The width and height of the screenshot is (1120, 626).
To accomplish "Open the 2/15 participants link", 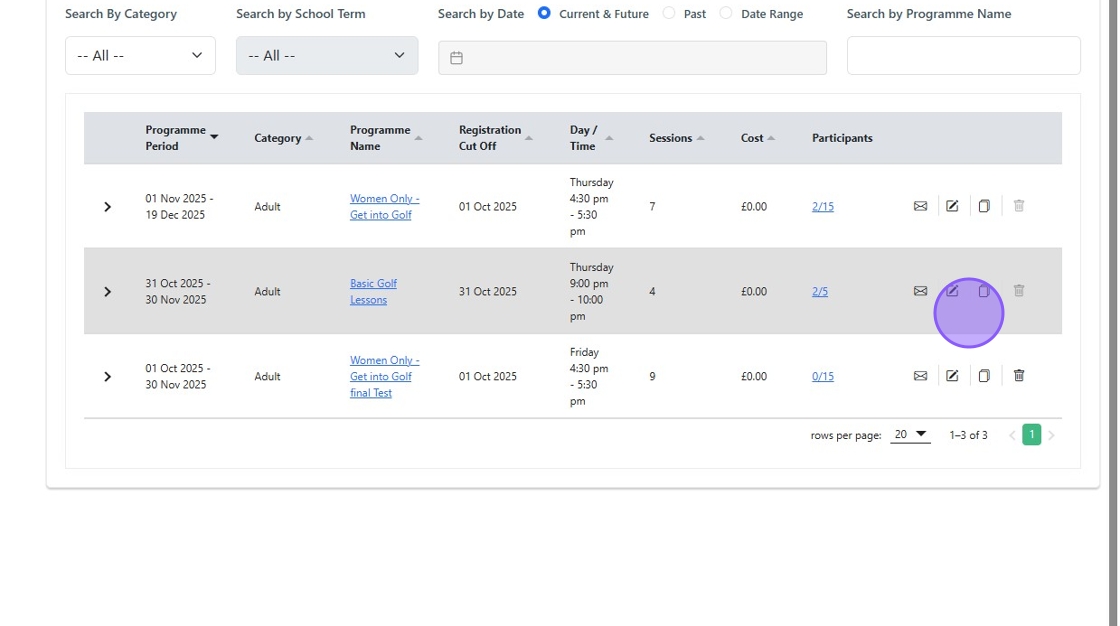I will pyautogui.click(x=822, y=206).
